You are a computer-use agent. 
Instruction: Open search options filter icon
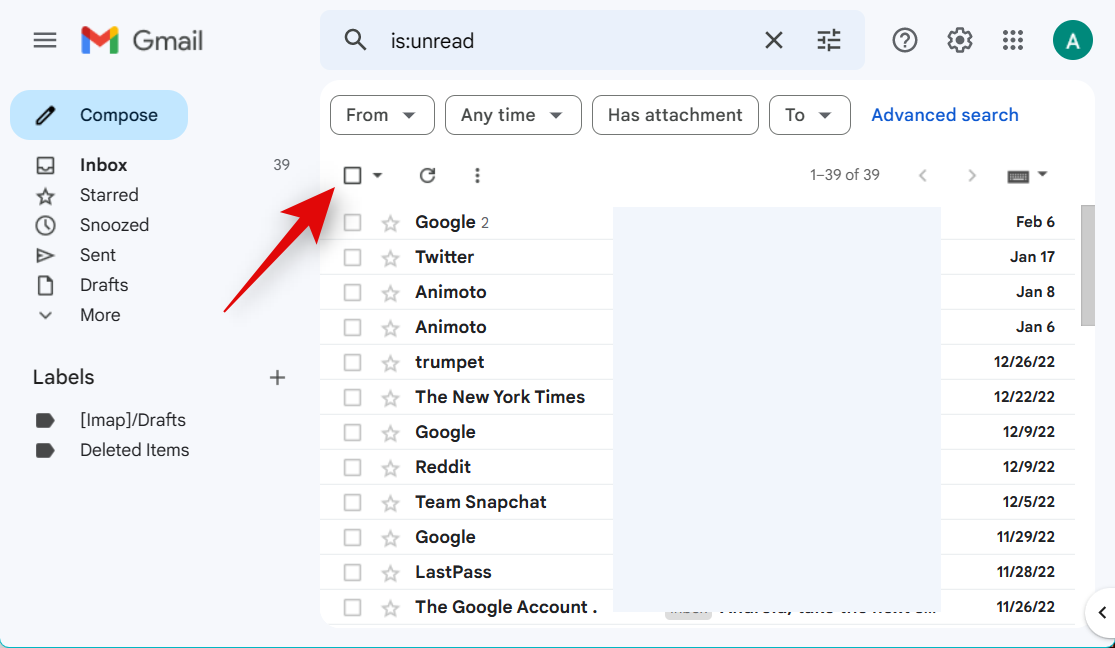point(829,40)
